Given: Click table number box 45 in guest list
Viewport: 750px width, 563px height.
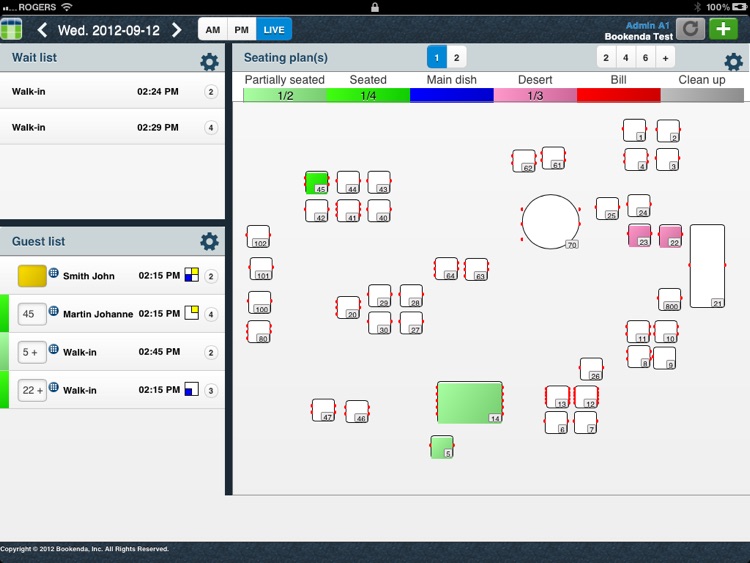Looking at the screenshot, I should 32,314.
